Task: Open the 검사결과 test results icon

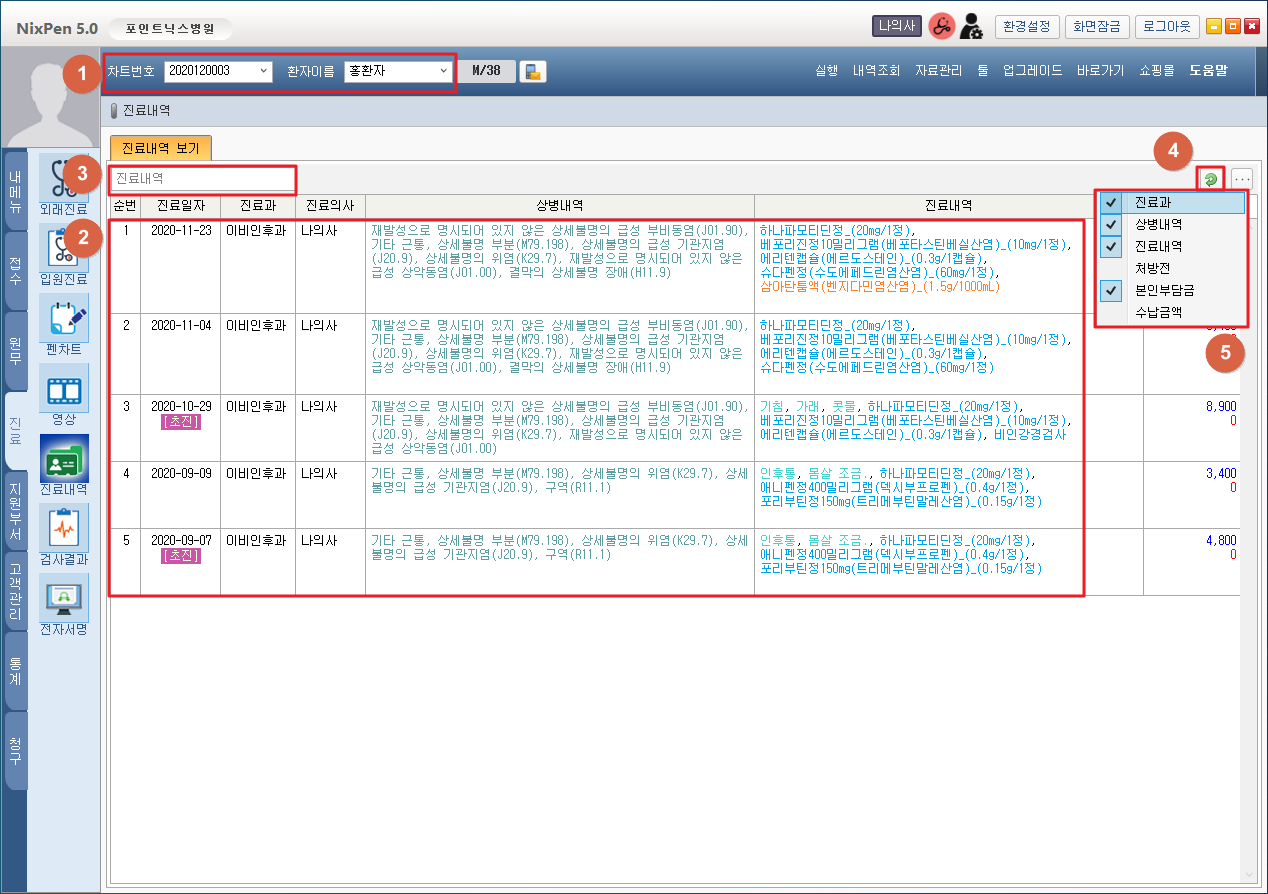Action: pyautogui.click(x=63, y=534)
